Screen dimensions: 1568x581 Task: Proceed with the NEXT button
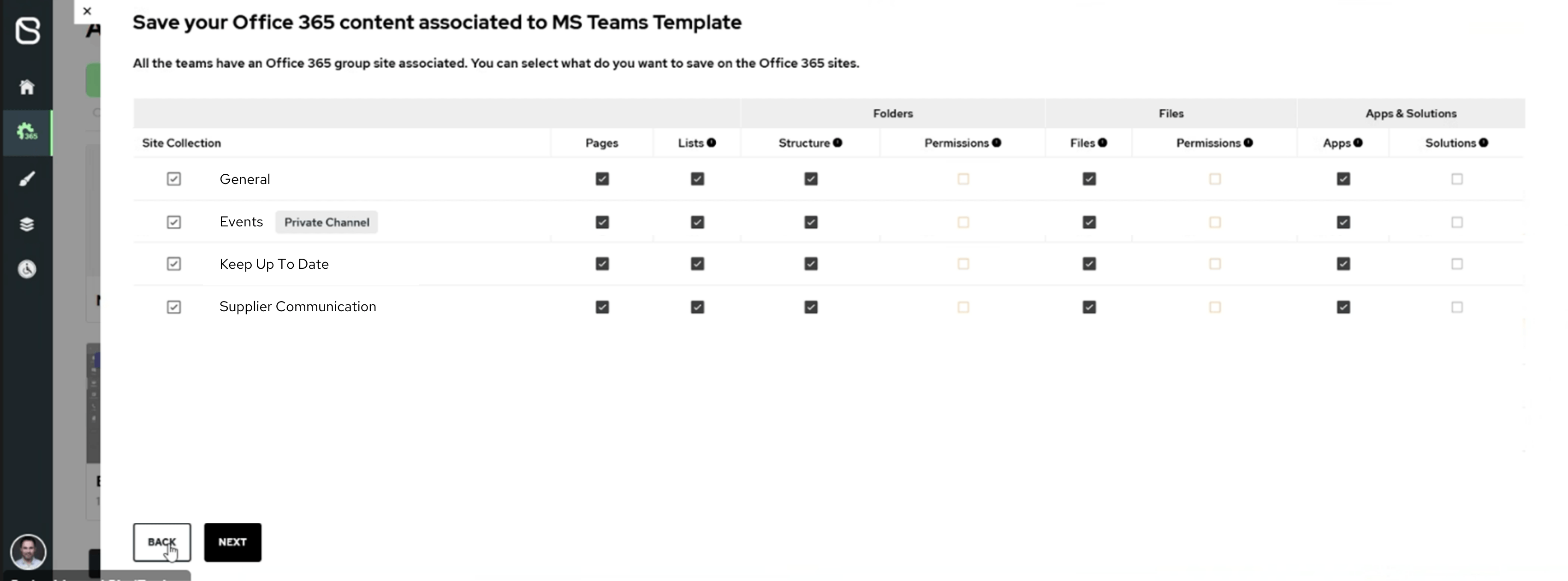(232, 542)
